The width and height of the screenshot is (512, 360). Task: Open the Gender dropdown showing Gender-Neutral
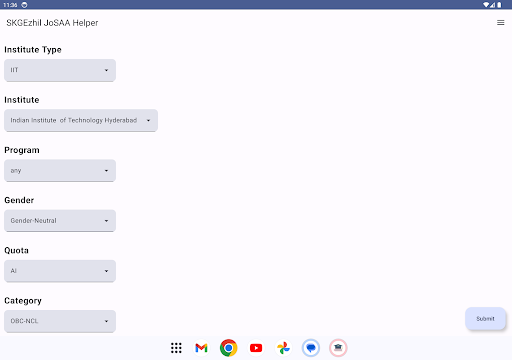[x=60, y=221]
